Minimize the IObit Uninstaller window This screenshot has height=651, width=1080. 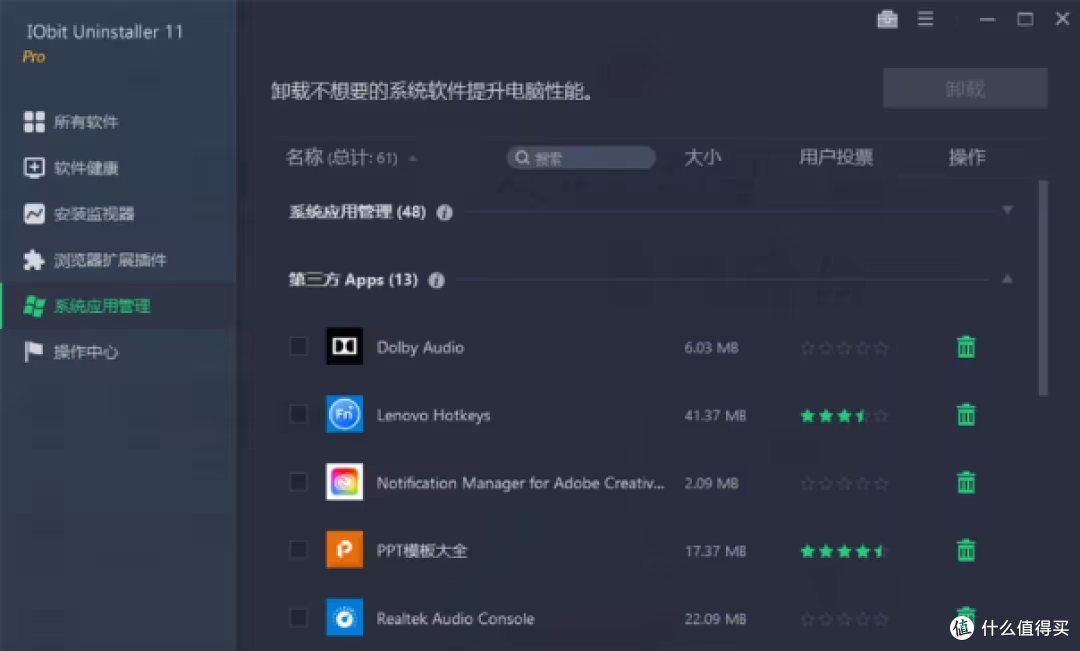click(988, 19)
